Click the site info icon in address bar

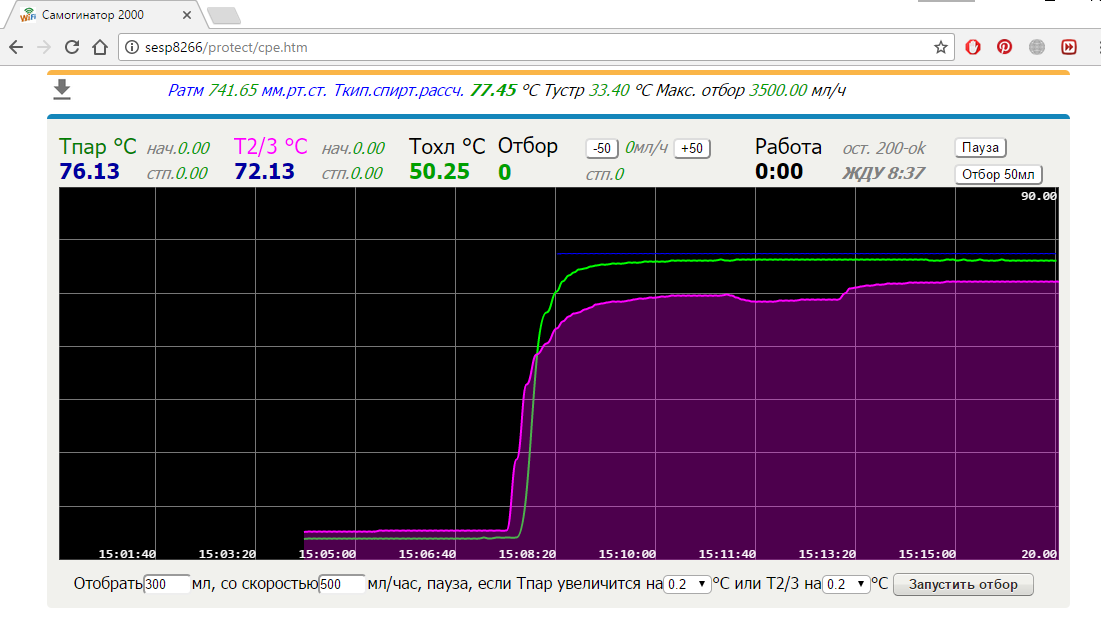(131, 47)
